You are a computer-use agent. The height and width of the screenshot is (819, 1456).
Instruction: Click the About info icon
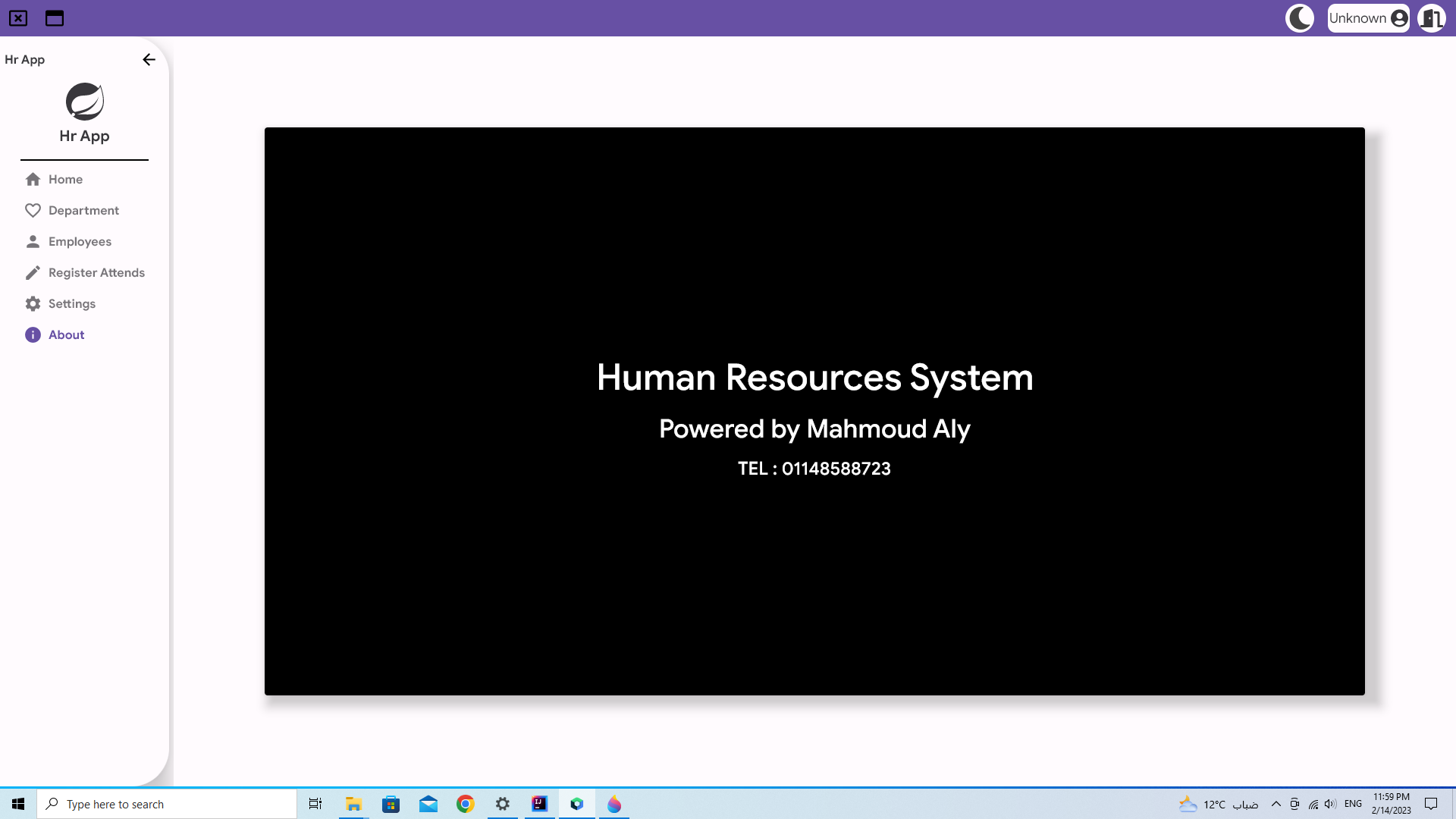[x=33, y=334]
